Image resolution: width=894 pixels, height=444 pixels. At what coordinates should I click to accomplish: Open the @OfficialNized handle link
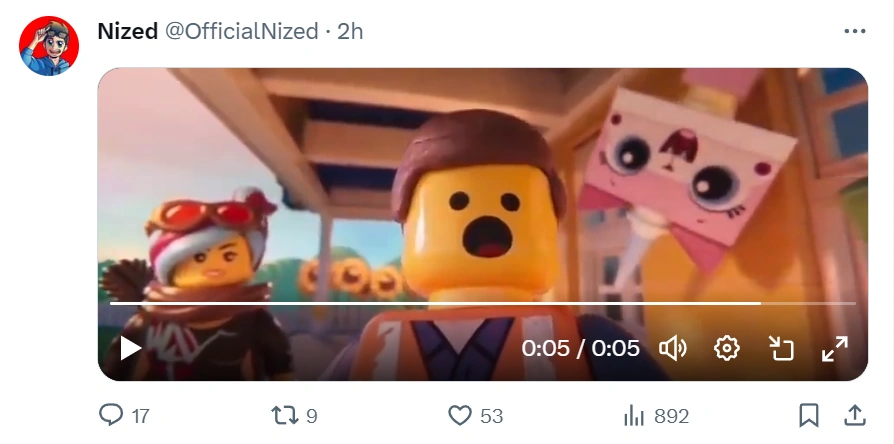[x=241, y=31]
